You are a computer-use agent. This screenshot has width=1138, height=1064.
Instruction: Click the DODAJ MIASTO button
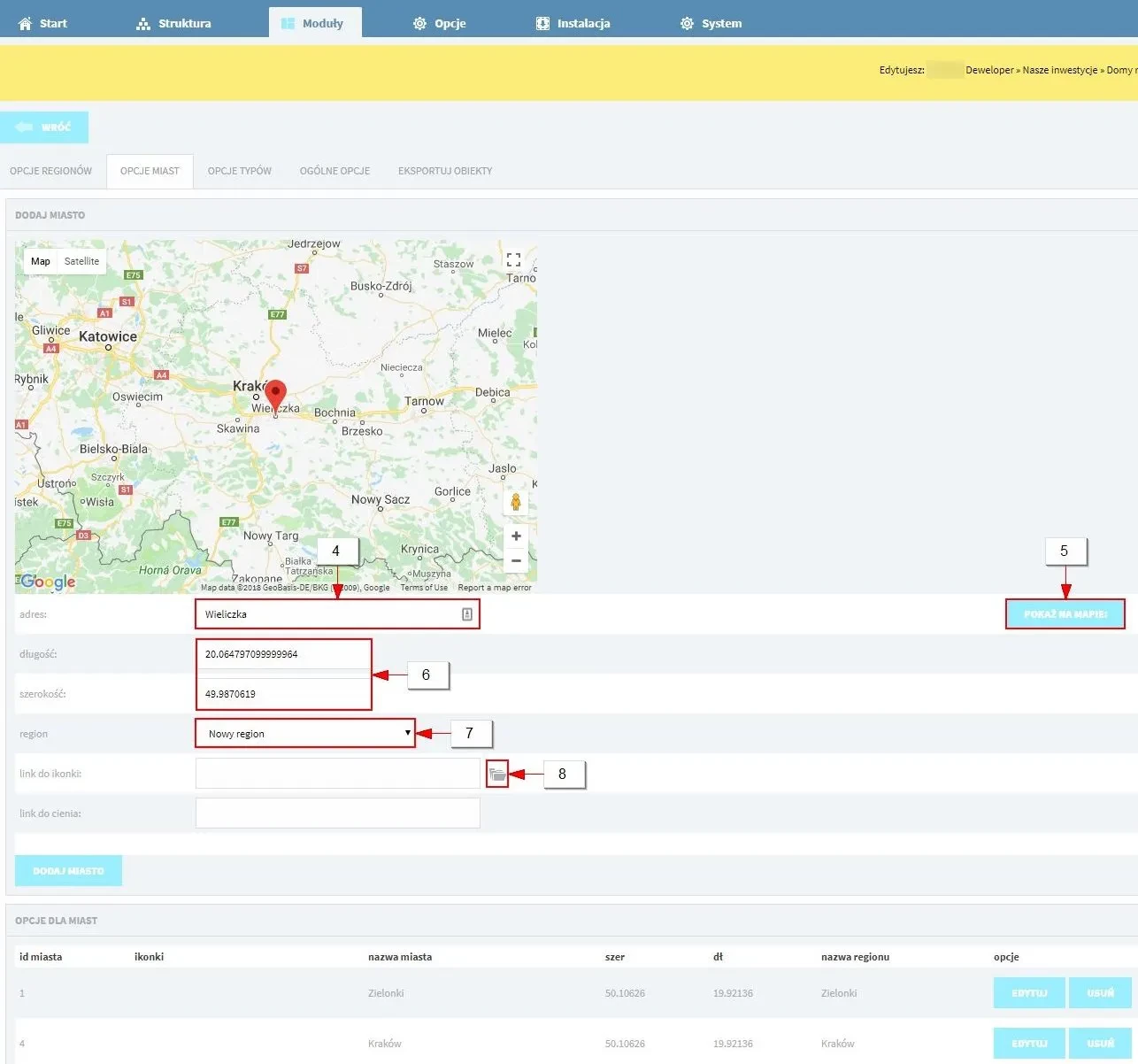[x=69, y=871]
